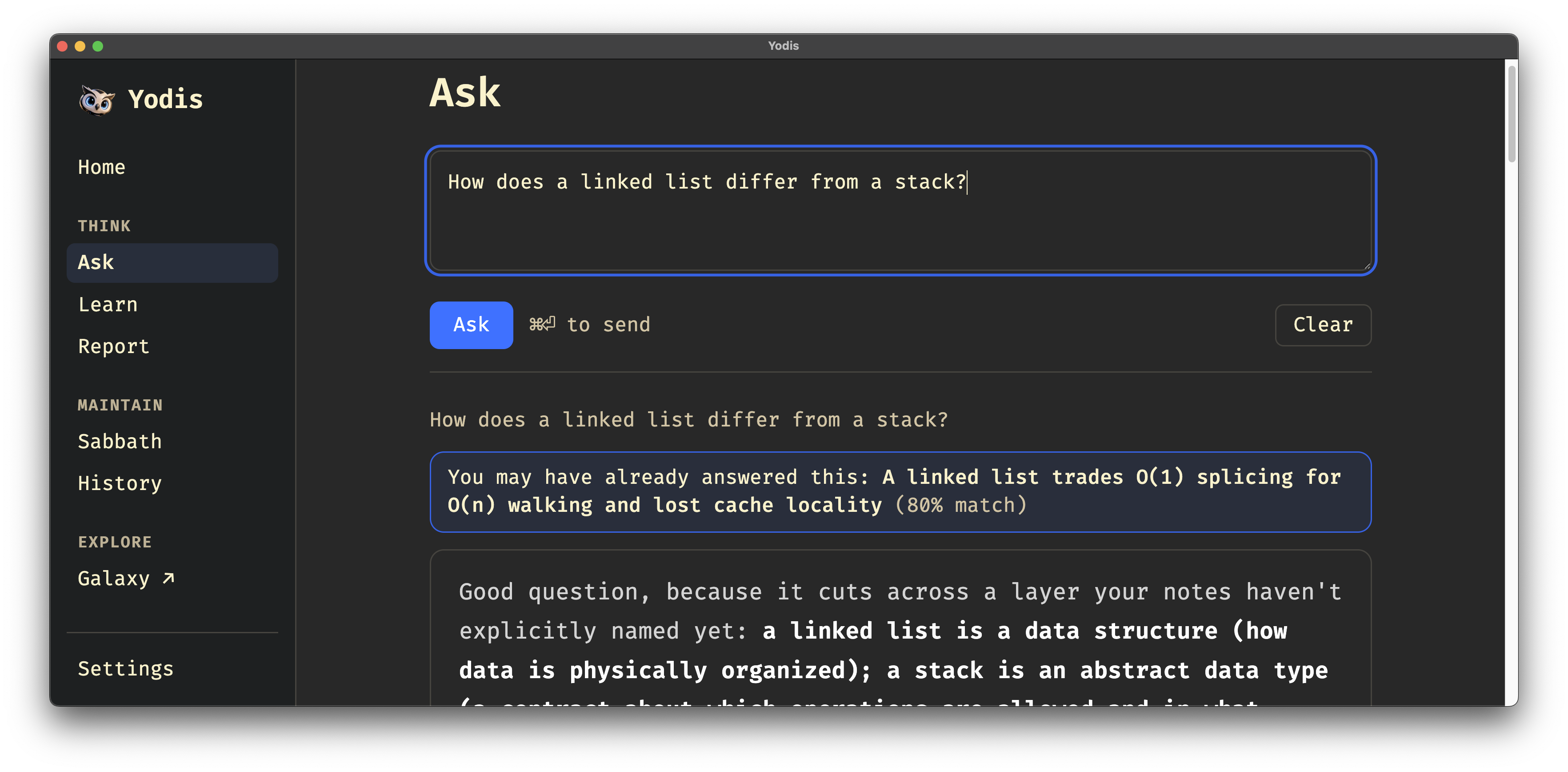Screen dimensions: 1568x772
Task: Focus the question text area
Action: pyautogui.click(x=900, y=211)
